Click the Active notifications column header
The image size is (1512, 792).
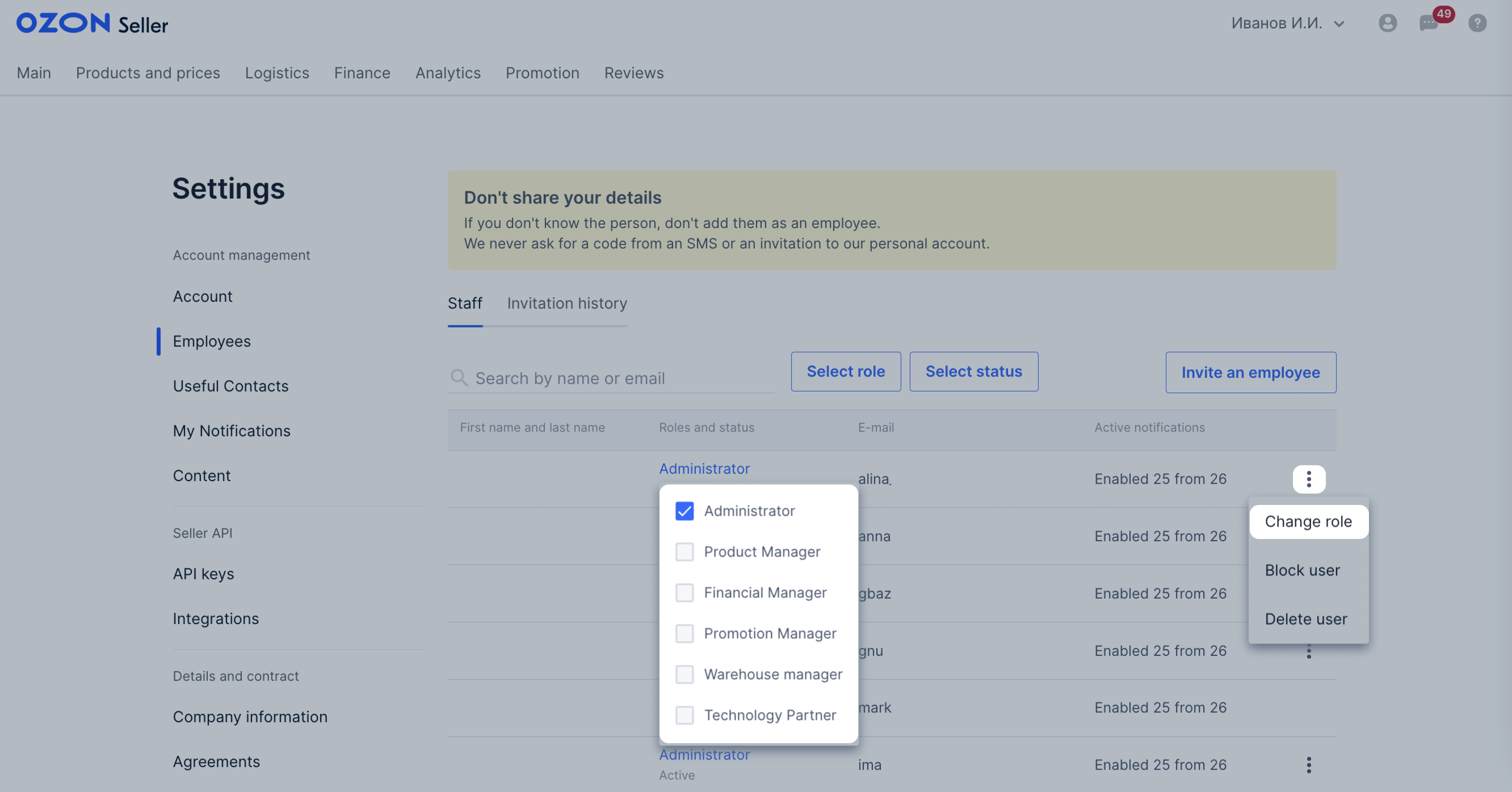pos(1149,428)
